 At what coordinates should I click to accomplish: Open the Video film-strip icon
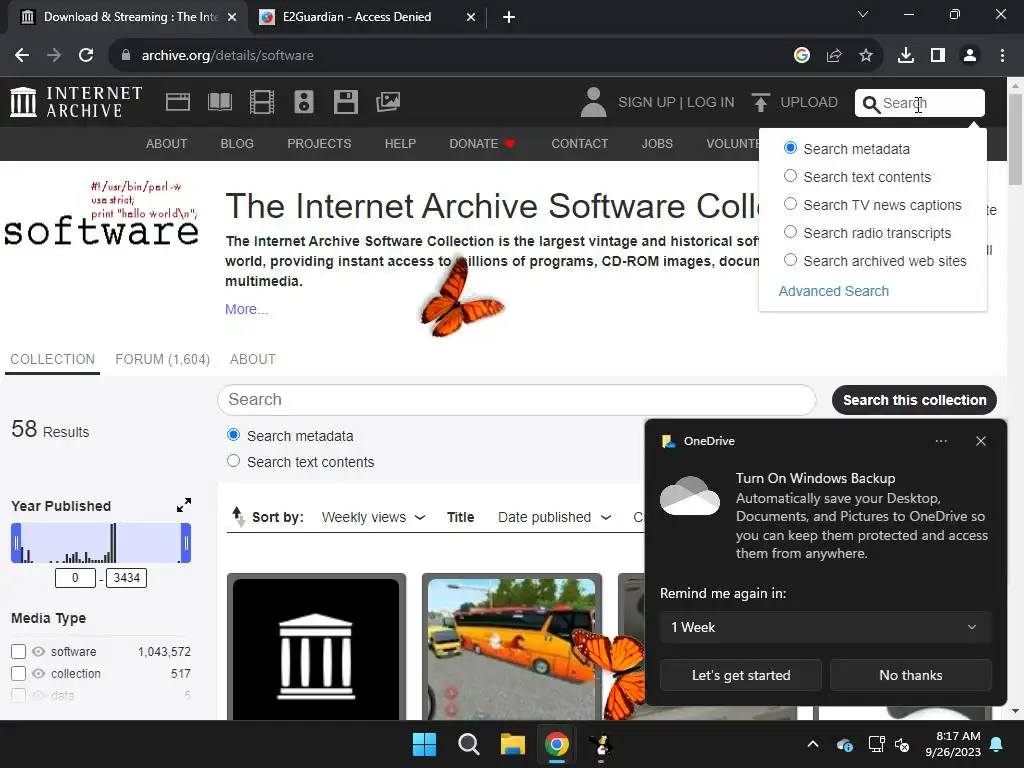coord(262,102)
